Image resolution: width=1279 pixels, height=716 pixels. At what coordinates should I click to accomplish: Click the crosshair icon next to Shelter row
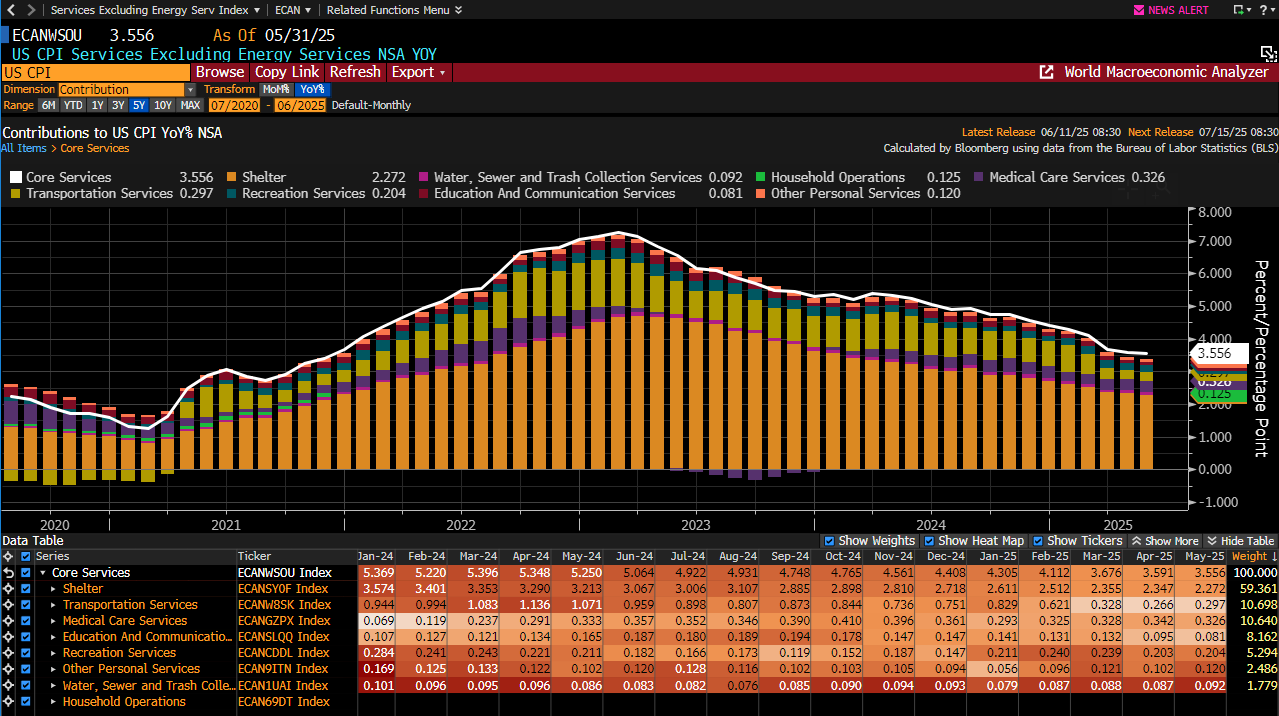(x=9, y=589)
